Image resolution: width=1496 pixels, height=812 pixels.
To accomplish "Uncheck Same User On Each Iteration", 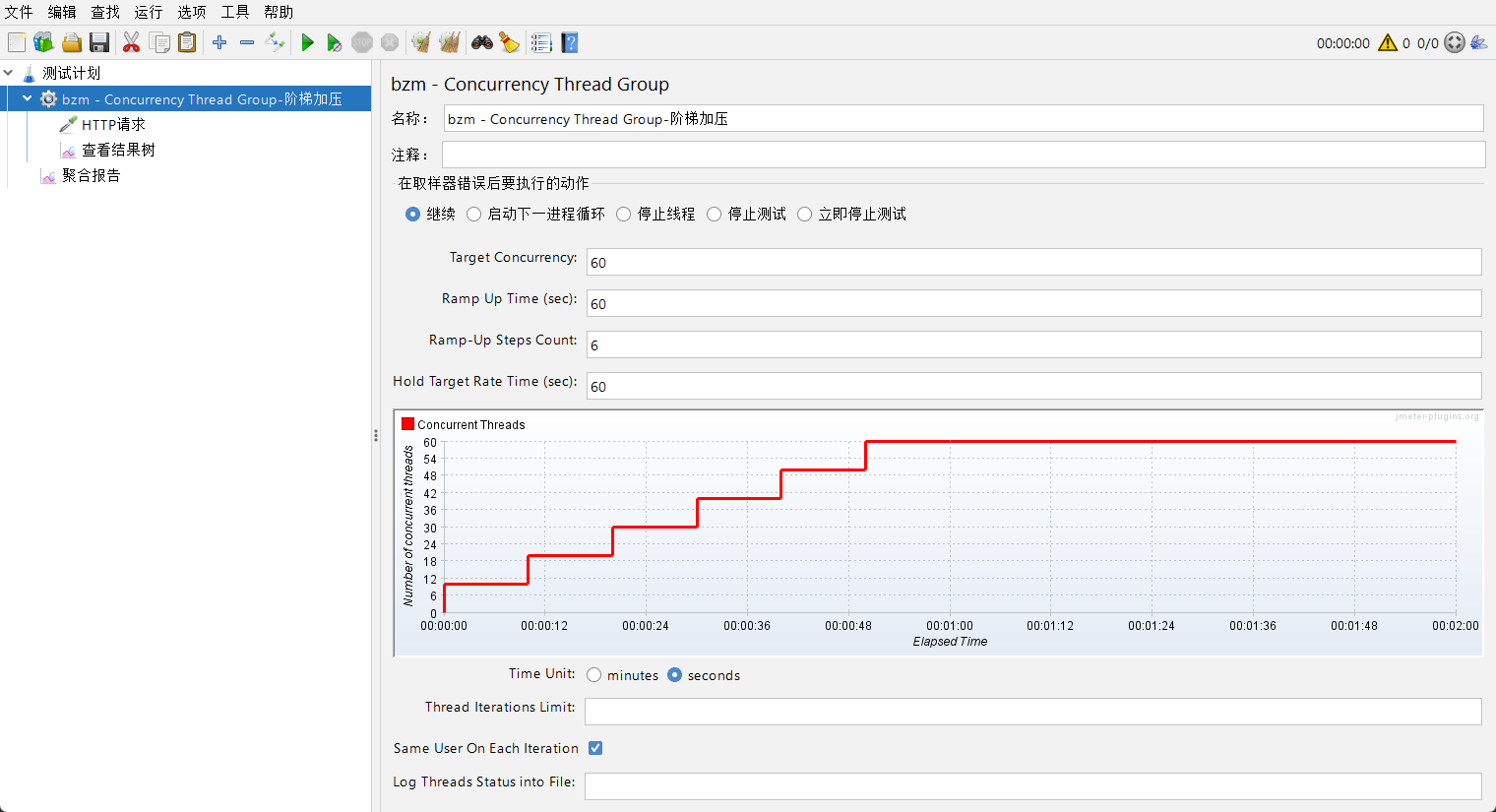I will pyautogui.click(x=595, y=748).
